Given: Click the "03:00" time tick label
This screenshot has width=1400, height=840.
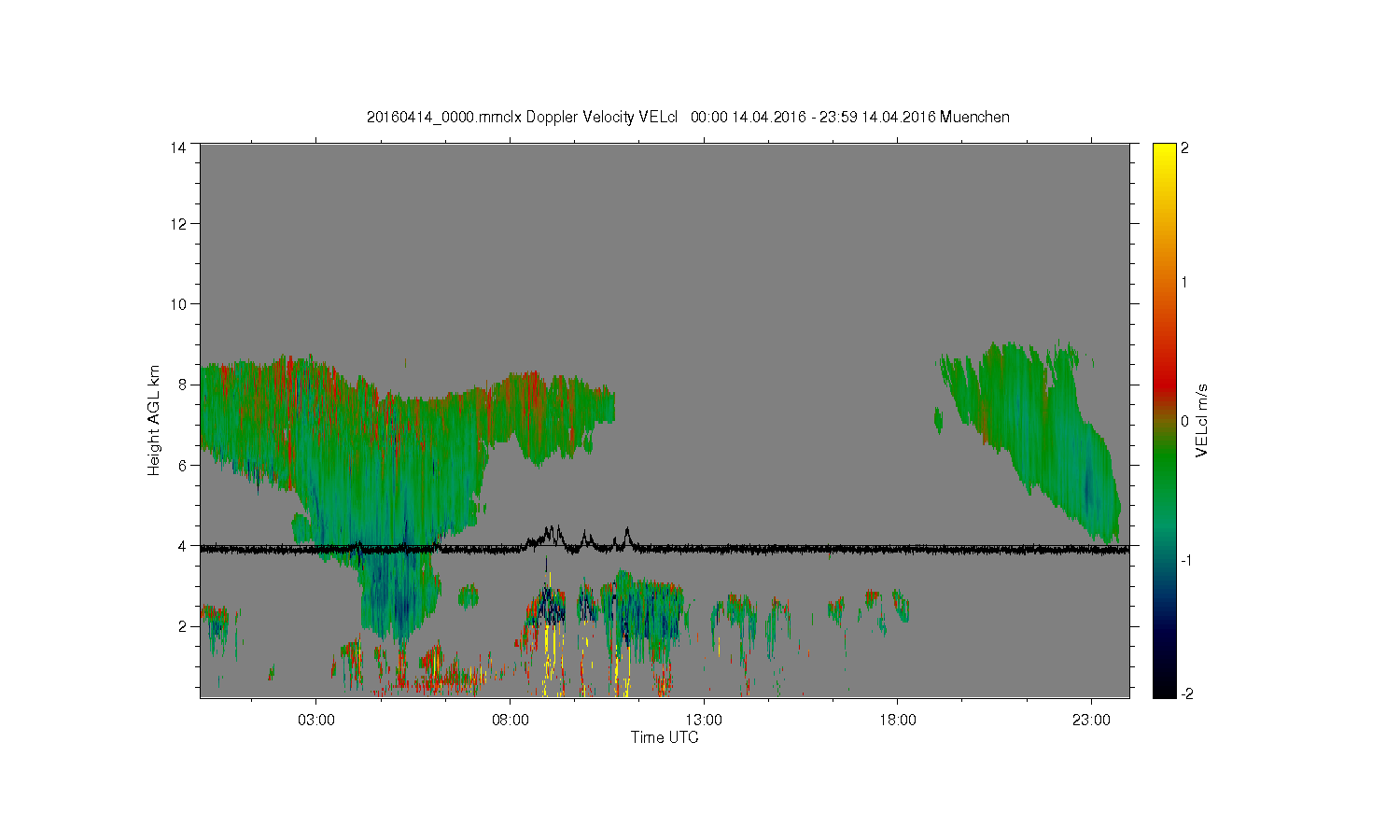Looking at the screenshot, I should point(316,721).
